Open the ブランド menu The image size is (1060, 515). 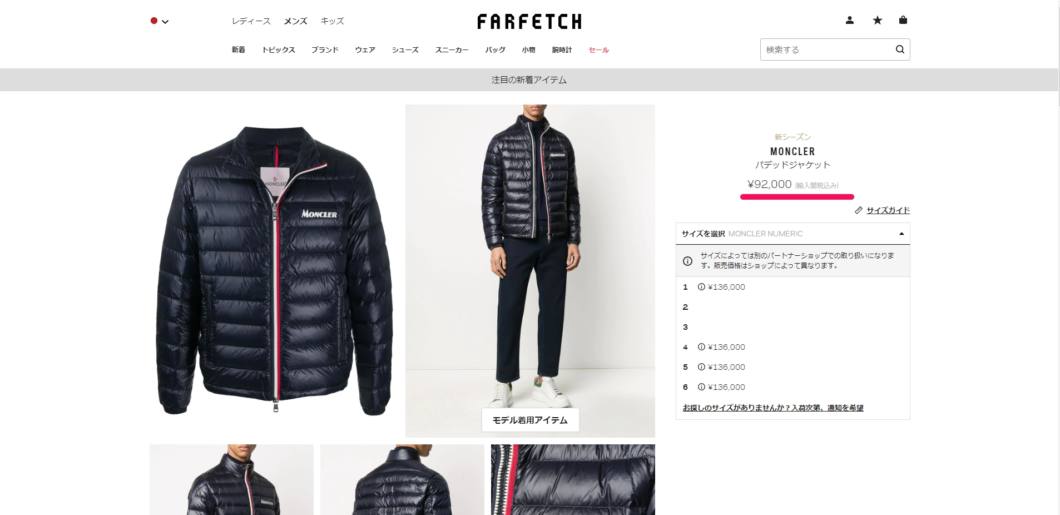coord(324,50)
